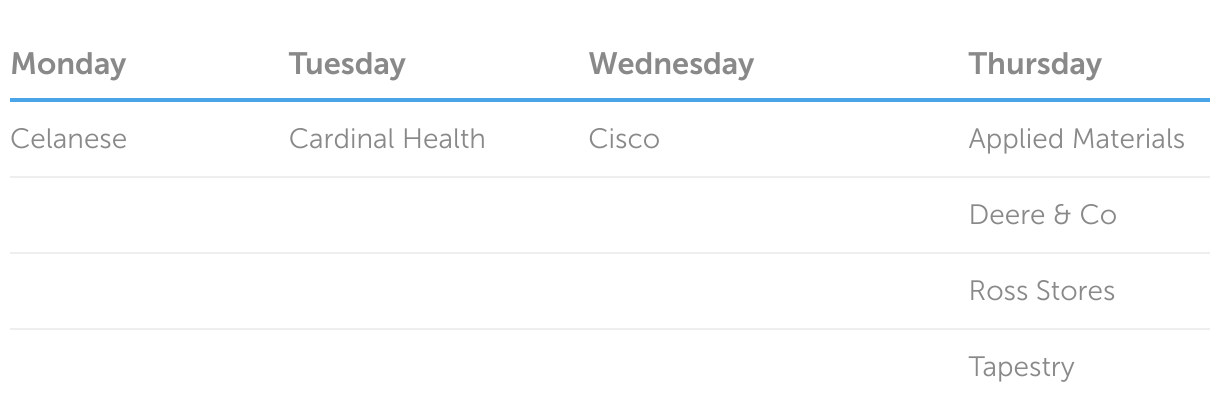Open Applied Materials in Thursday column
Screen dimensions: 1220x414
(x=1077, y=139)
